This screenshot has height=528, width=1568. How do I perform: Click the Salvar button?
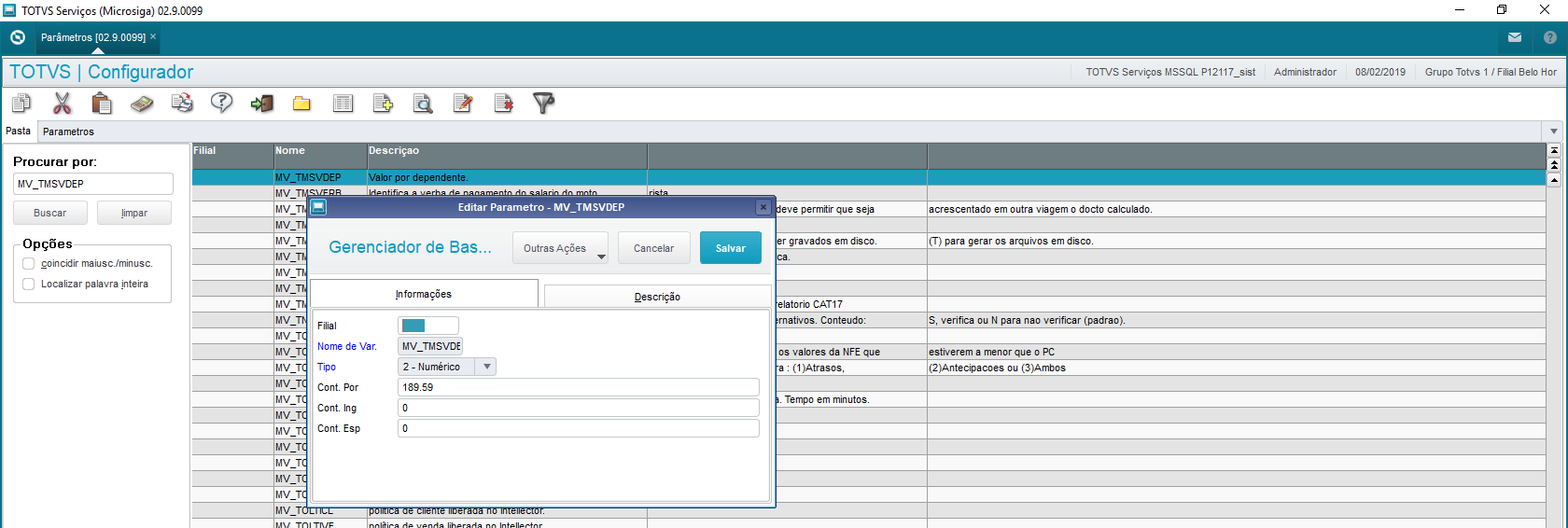point(731,248)
